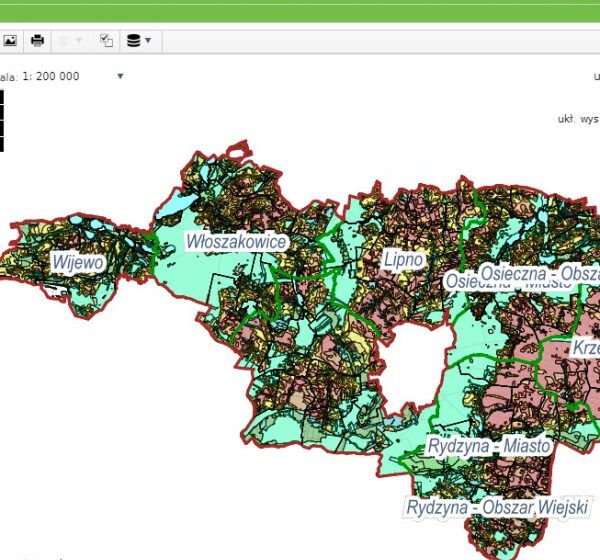Click the printer icon in toolbar
Viewport: 600px width, 560px height.
coord(38,41)
